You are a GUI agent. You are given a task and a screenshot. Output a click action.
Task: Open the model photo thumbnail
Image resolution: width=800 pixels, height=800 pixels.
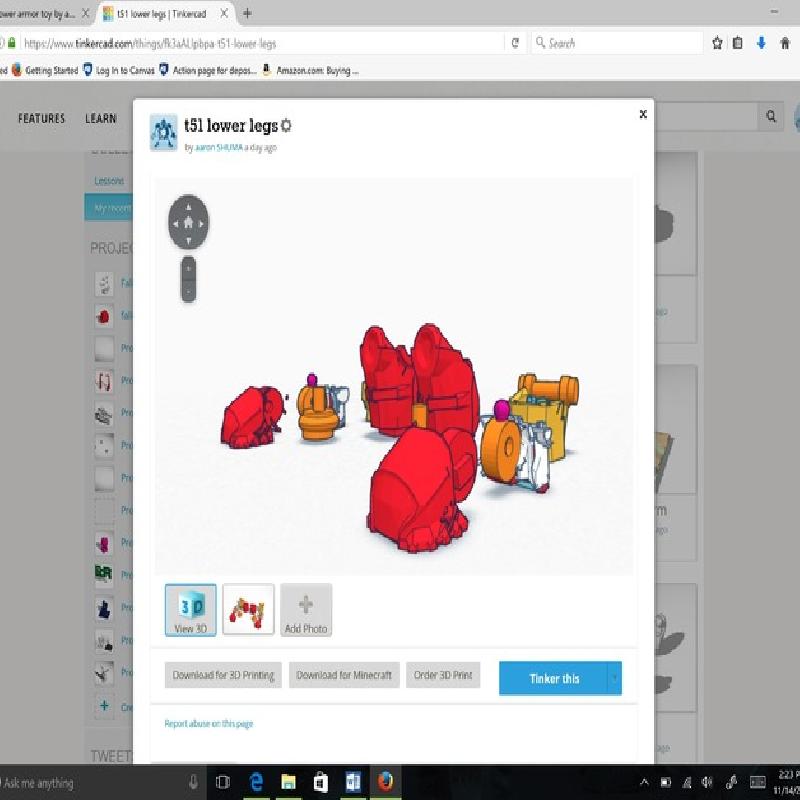tap(248, 610)
